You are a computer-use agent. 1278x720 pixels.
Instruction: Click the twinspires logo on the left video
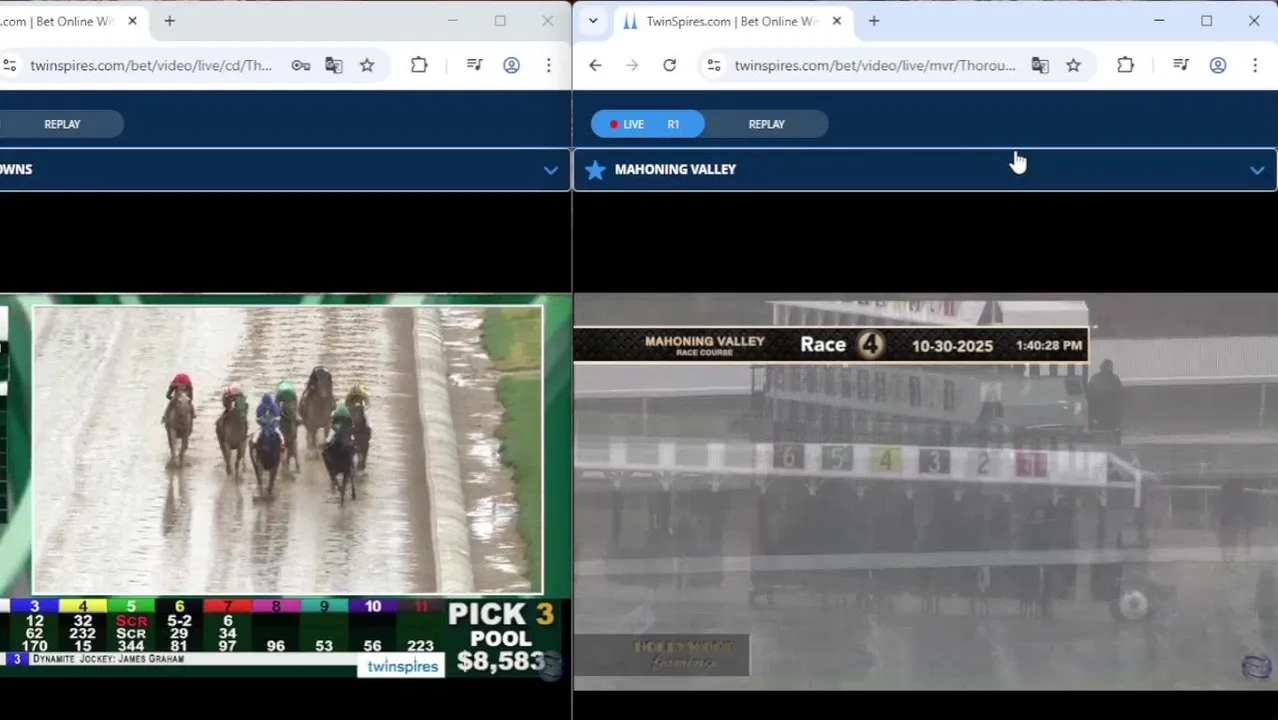[402, 666]
